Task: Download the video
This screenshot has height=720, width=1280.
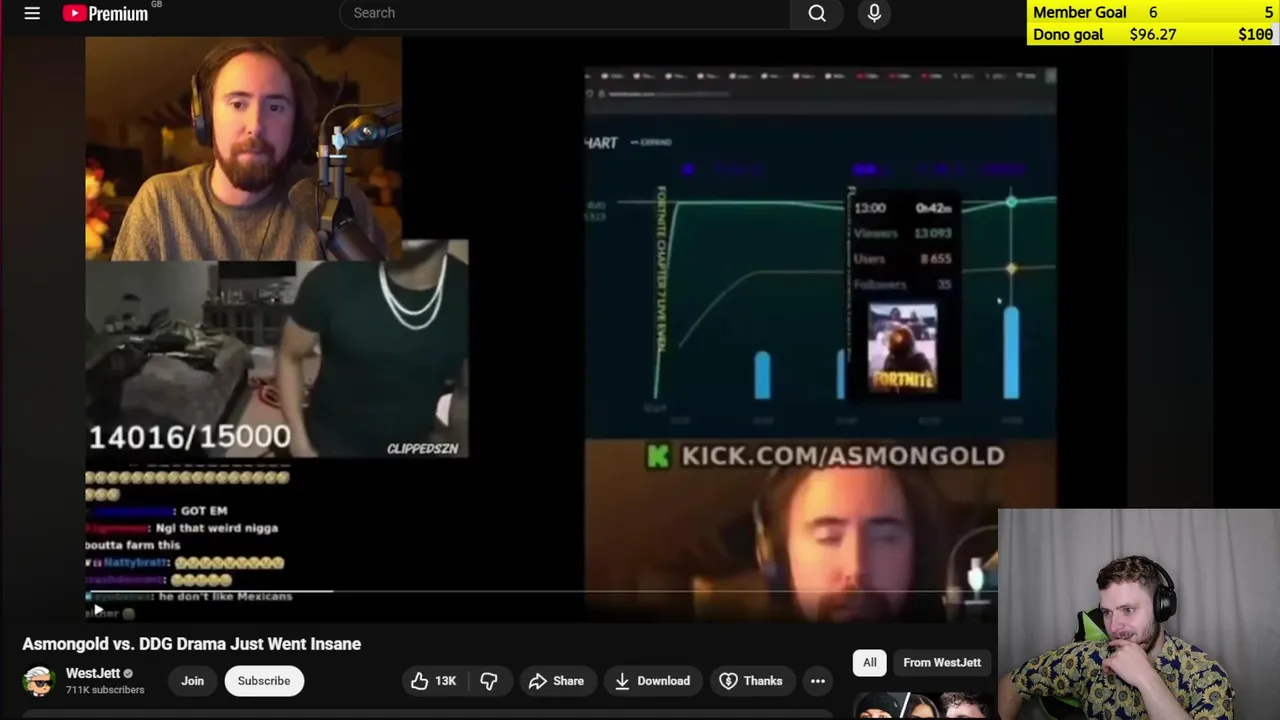Action: [x=652, y=681]
